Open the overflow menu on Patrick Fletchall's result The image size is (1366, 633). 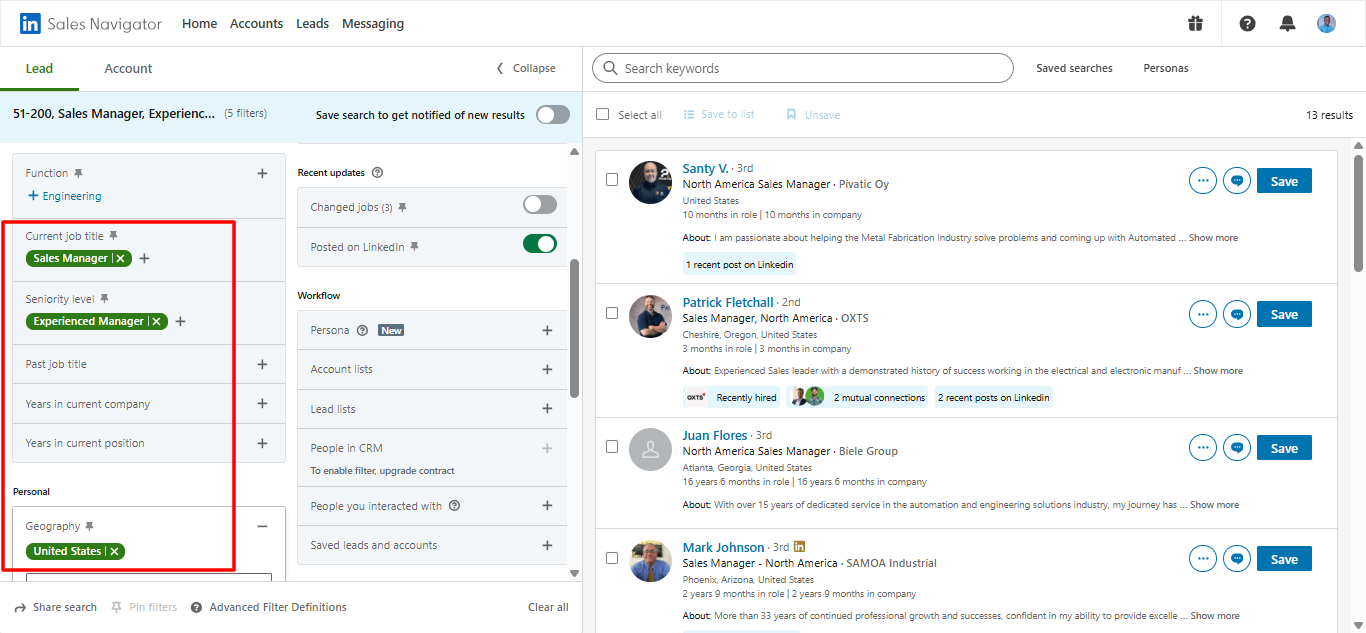1202,314
